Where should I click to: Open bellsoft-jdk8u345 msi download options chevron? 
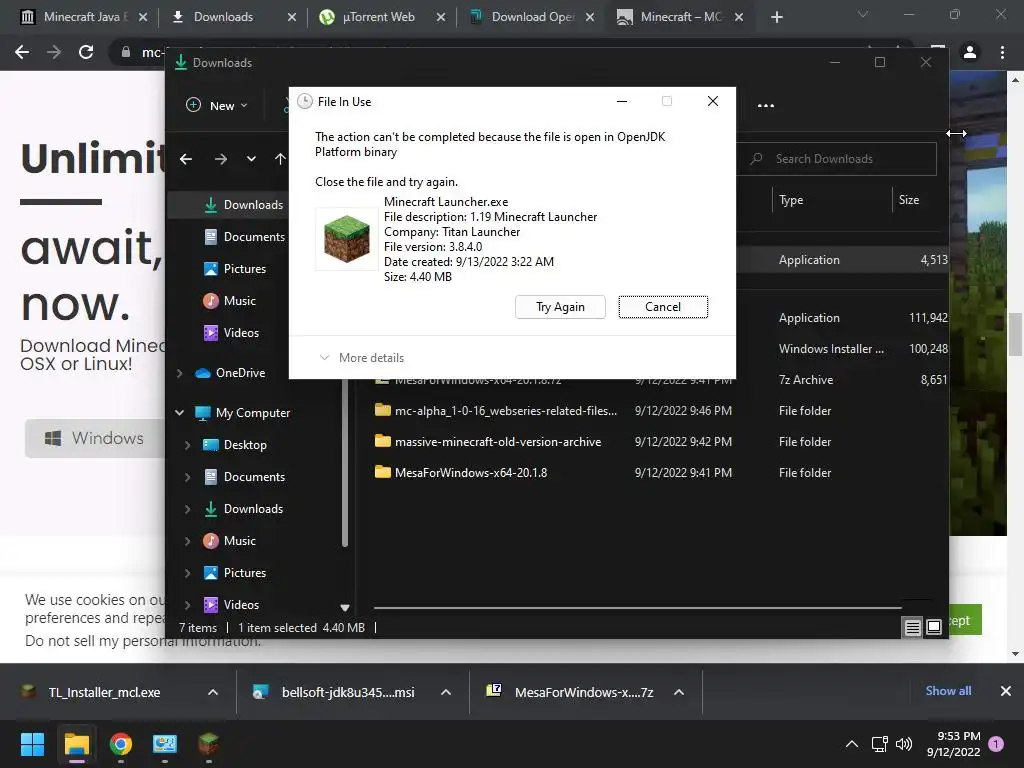tap(446, 692)
